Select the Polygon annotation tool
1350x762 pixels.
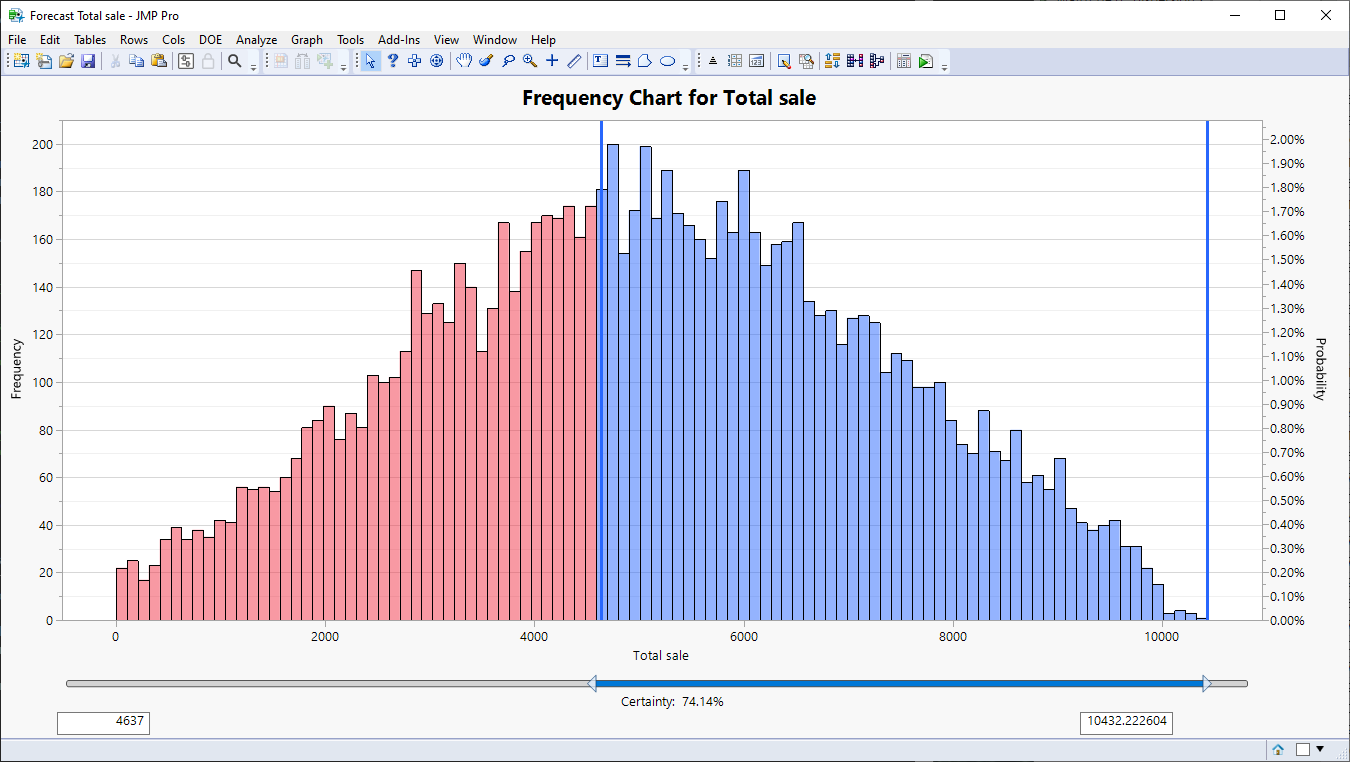[645, 60]
